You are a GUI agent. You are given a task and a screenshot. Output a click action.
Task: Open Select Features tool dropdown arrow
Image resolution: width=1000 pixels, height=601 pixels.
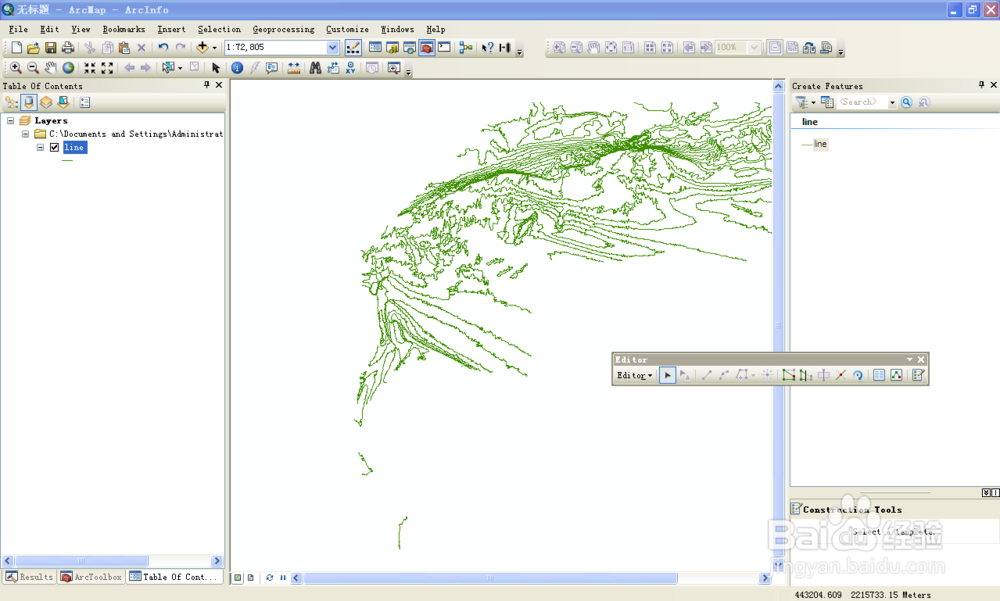pos(180,68)
